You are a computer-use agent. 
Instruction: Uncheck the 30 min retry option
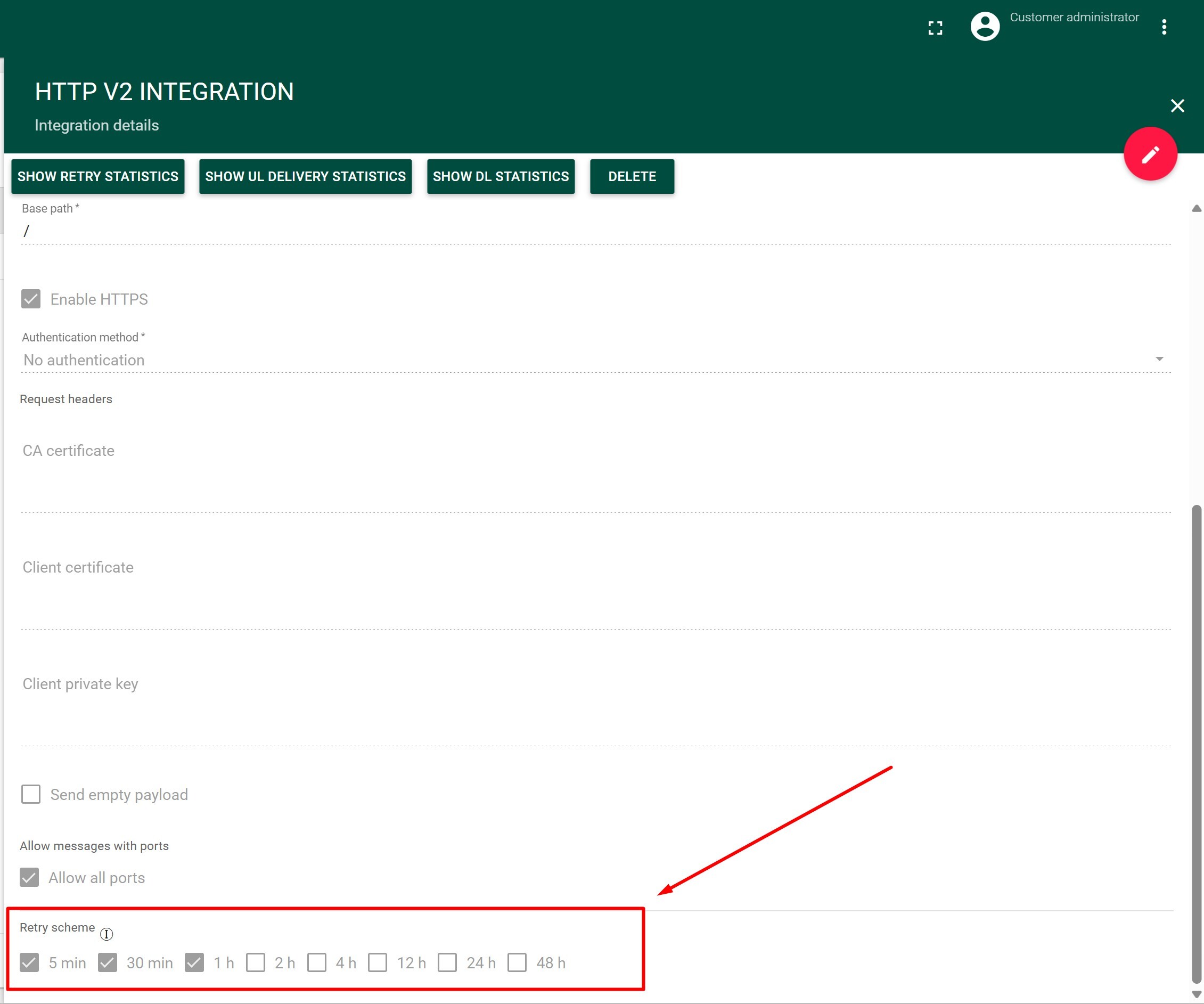click(108, 962)
